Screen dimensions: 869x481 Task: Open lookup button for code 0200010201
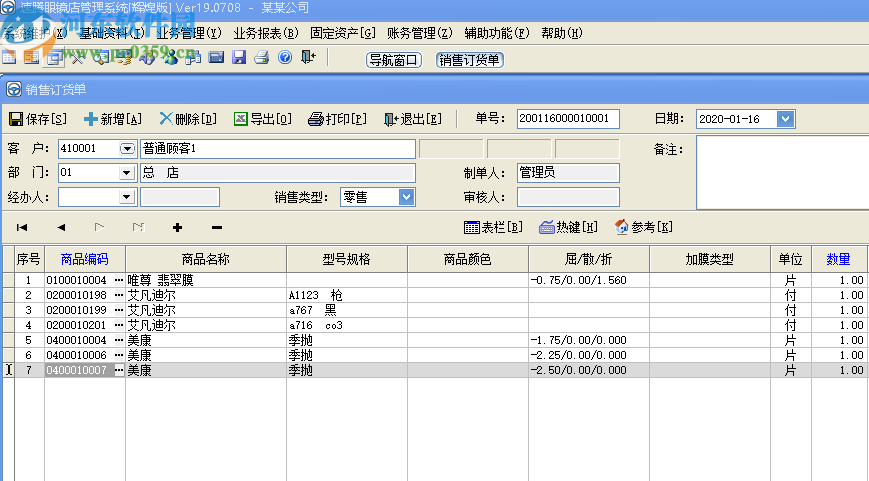119,325
